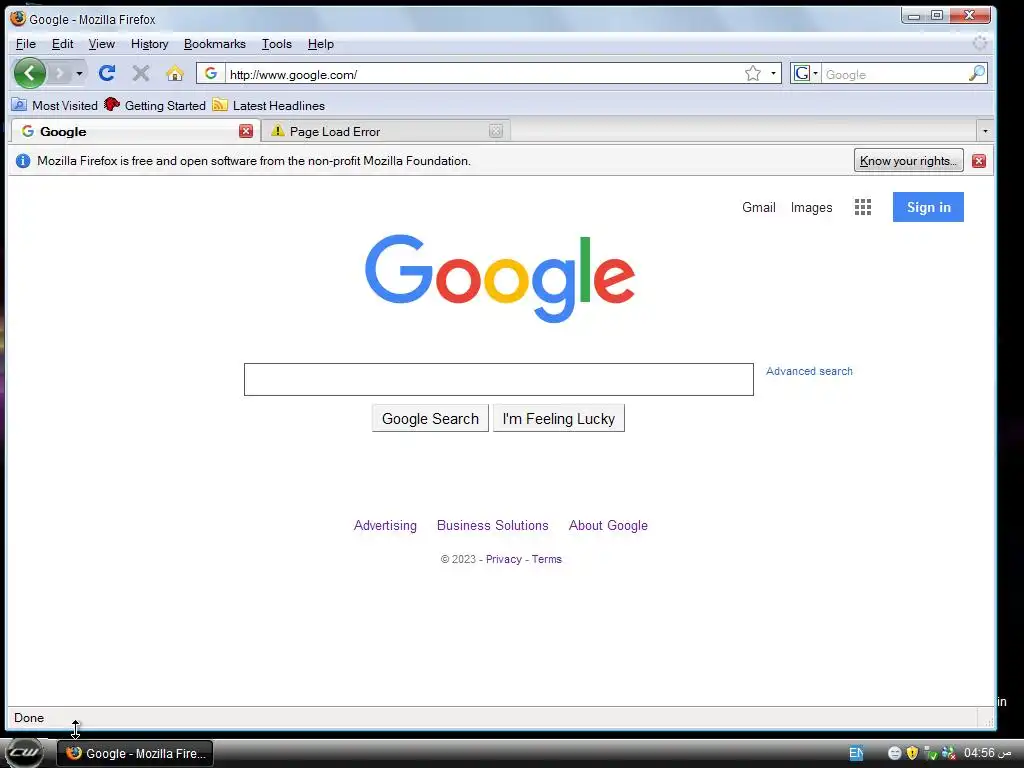This screenshot has height=768, width=1024.
Task: Click the EN language indicator
Action: tap(856, 753)
